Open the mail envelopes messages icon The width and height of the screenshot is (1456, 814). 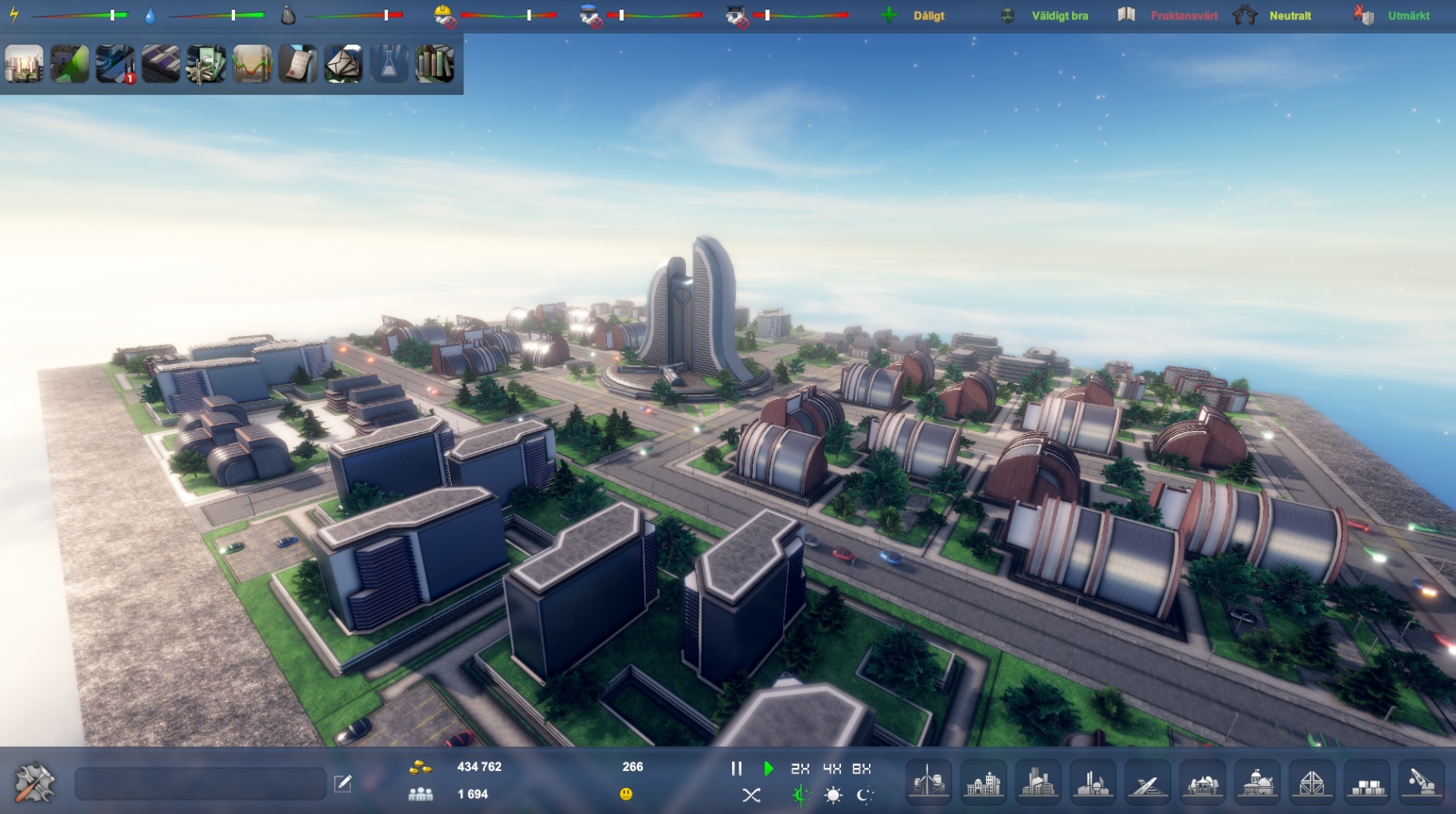point(343,64)
